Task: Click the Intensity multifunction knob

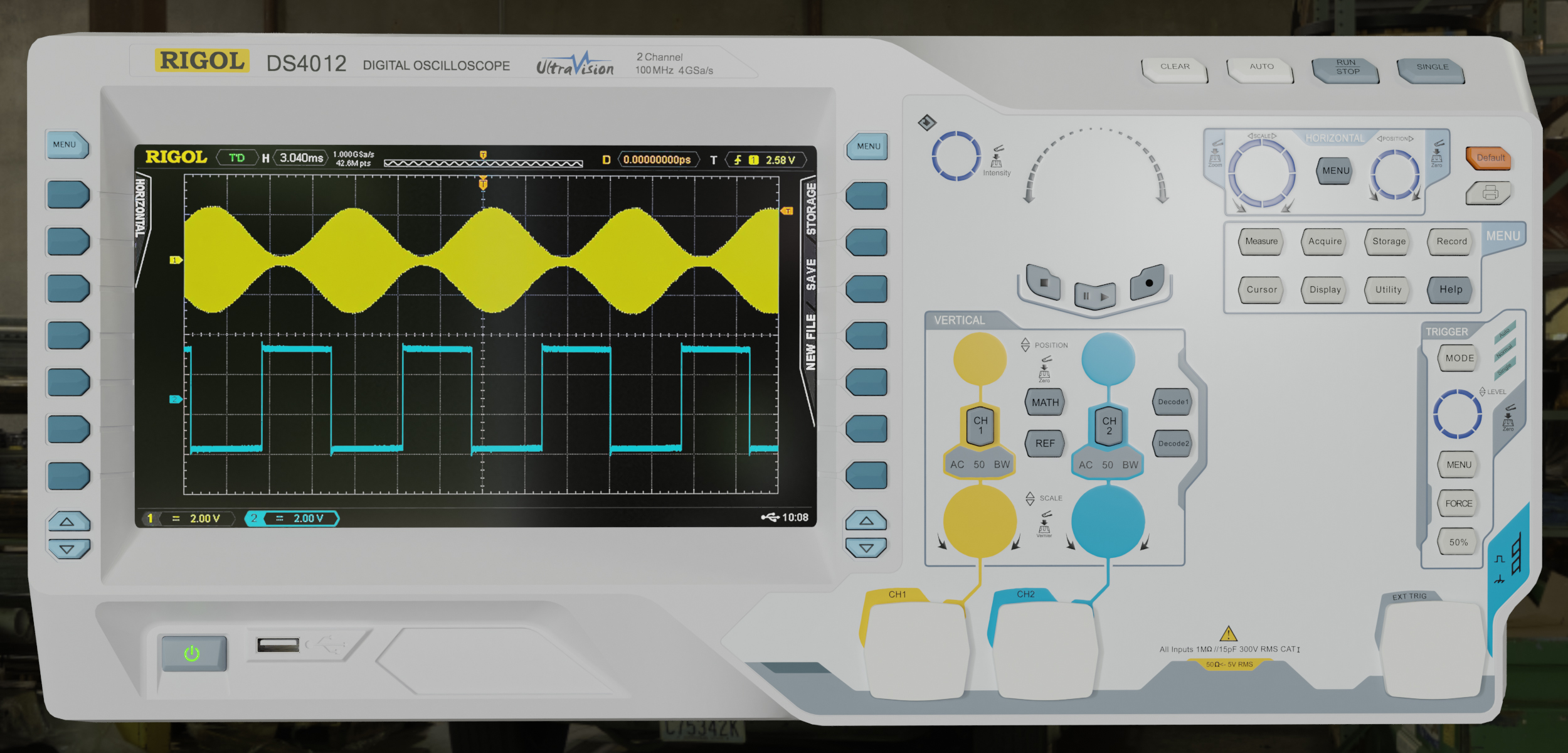Action: pyautogui.click(x=956, y=156)
